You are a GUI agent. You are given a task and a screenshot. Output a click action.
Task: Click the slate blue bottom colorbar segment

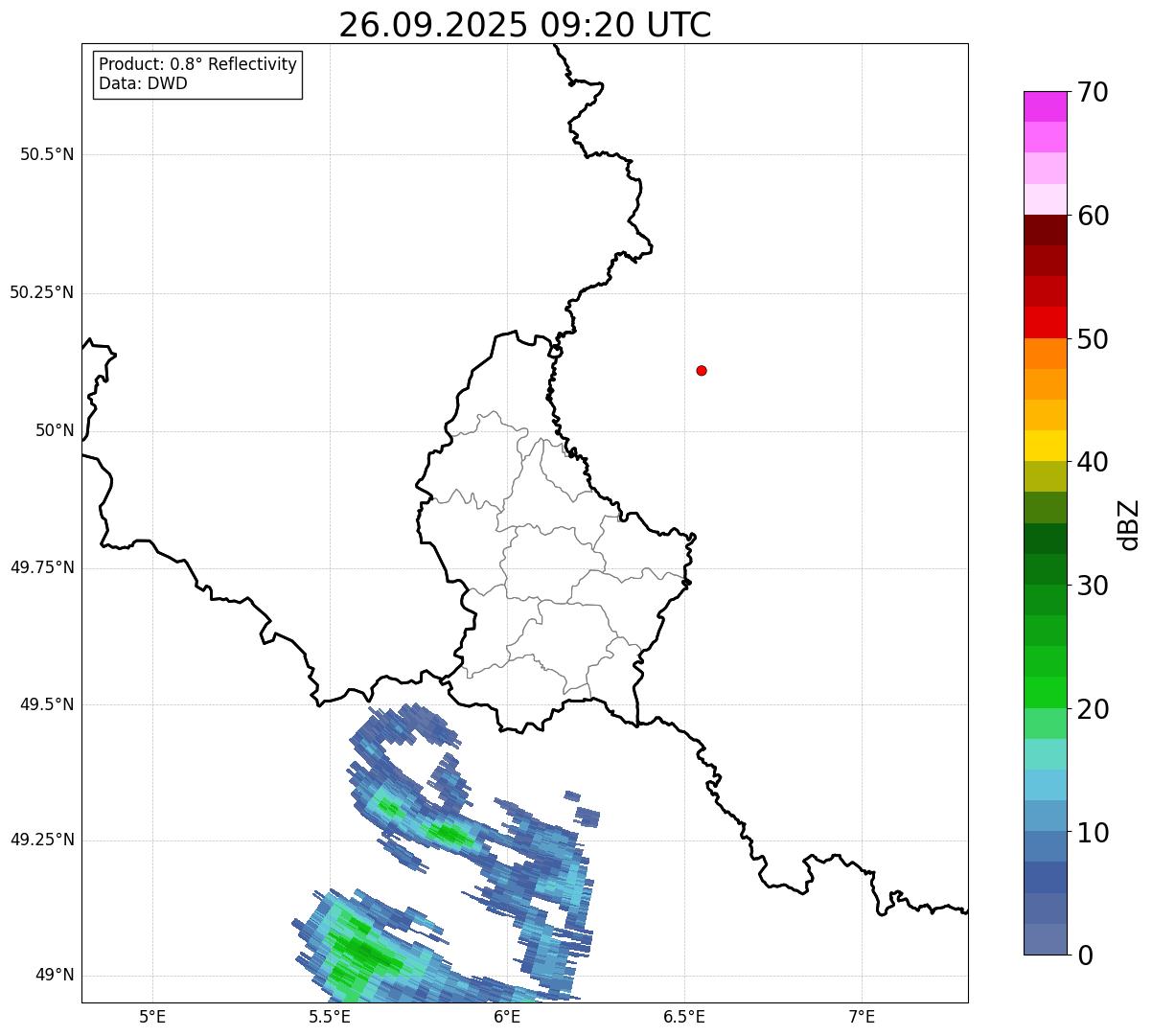1045,939
